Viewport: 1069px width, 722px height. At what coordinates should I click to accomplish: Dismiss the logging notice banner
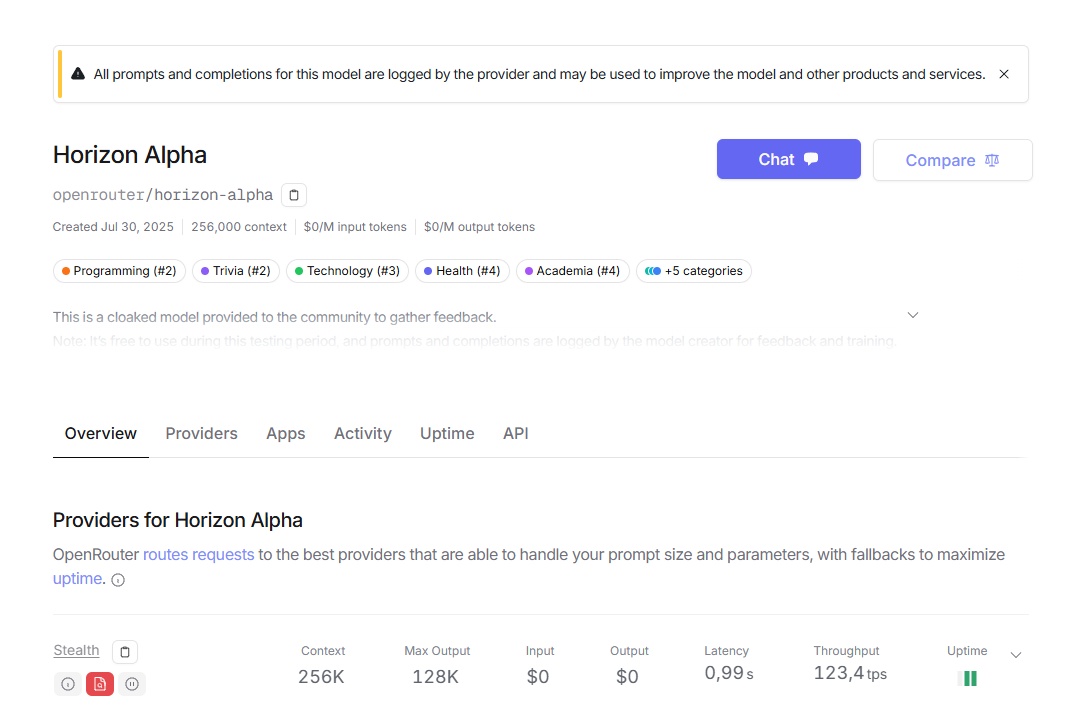1004,74
